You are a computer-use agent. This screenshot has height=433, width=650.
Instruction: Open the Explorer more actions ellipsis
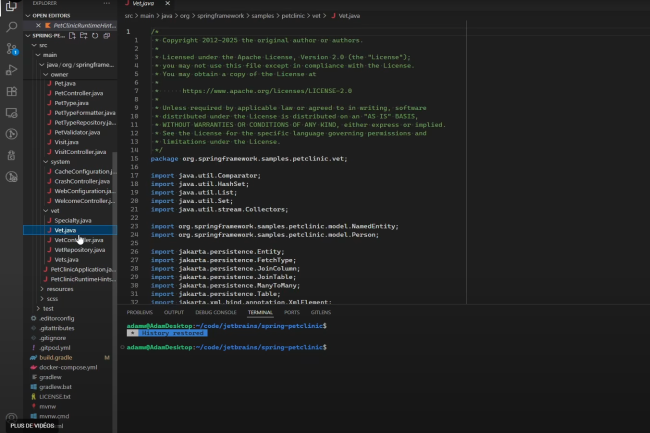[x=107, y=3]
